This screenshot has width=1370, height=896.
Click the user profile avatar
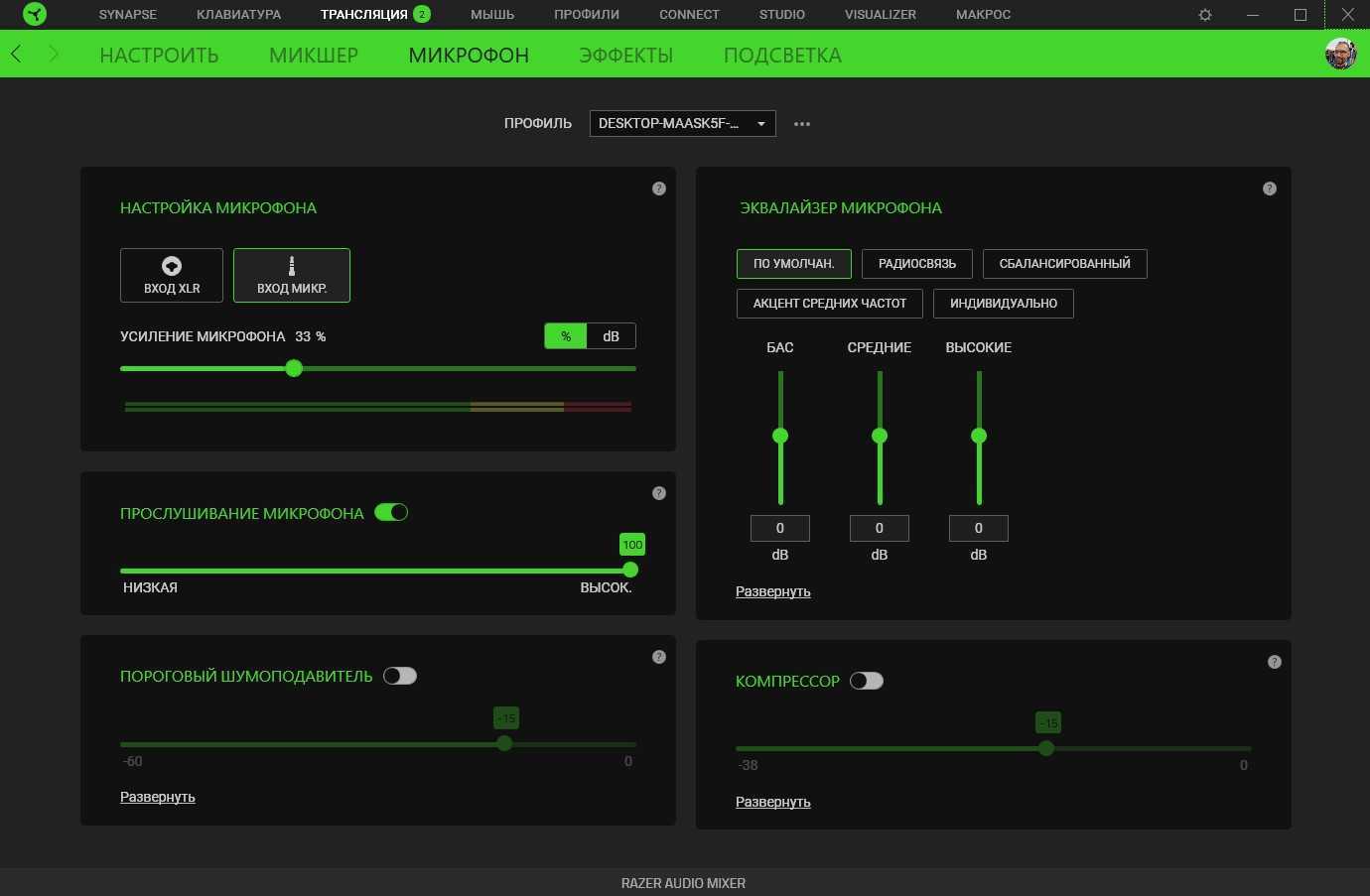point(1341,54)
